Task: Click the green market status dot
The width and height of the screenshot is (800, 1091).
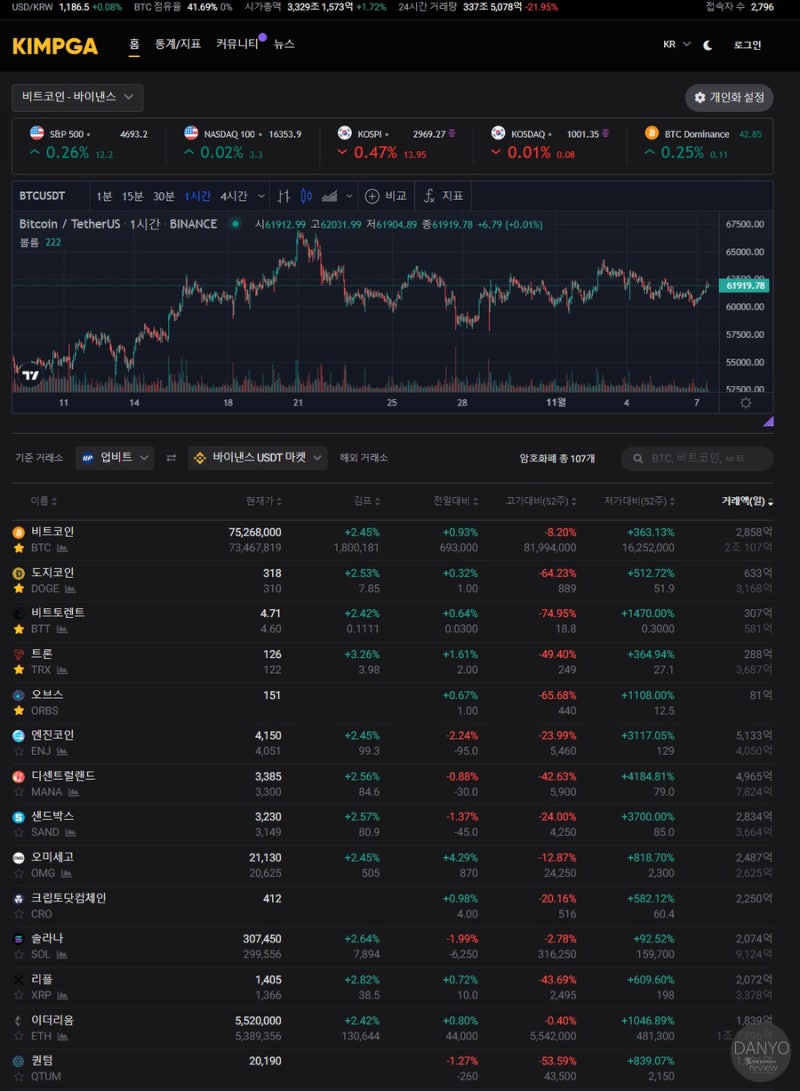Action: pos(236,224)
